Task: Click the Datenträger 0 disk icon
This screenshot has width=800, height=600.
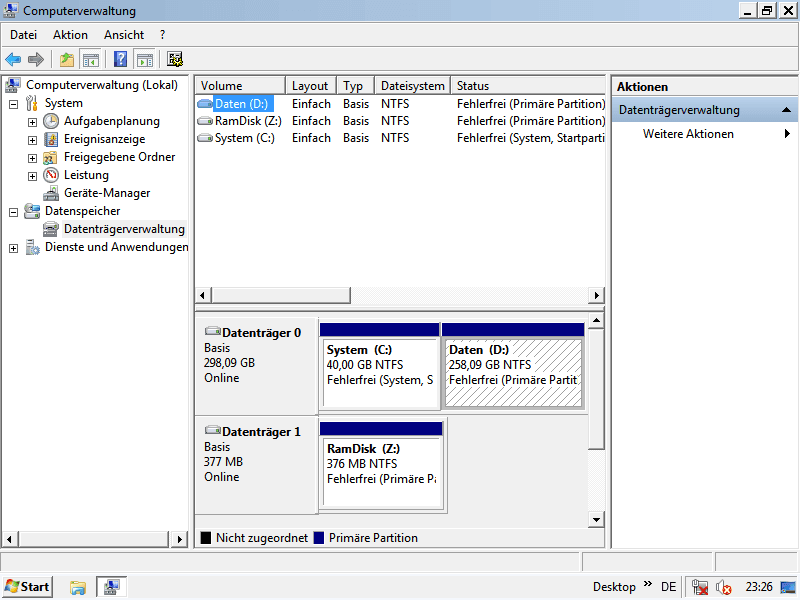Action: tap(212, 331)
